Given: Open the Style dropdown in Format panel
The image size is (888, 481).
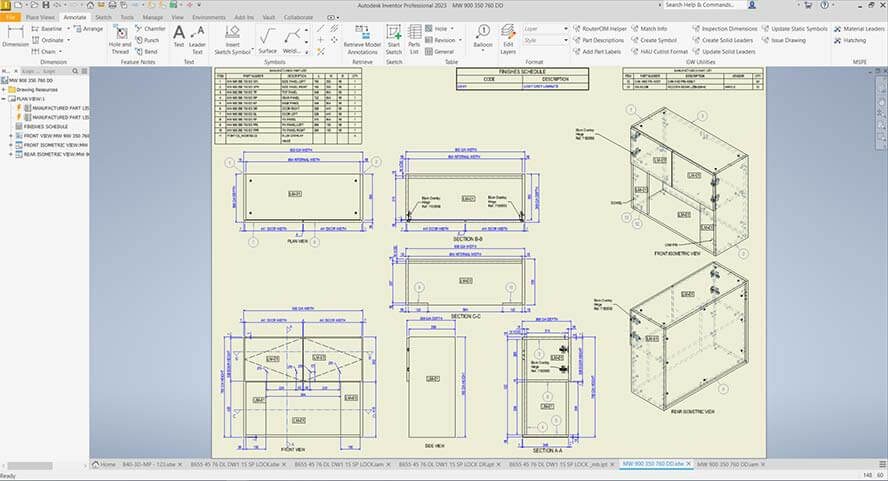Looking at the screenshot, I should (547, 40).
